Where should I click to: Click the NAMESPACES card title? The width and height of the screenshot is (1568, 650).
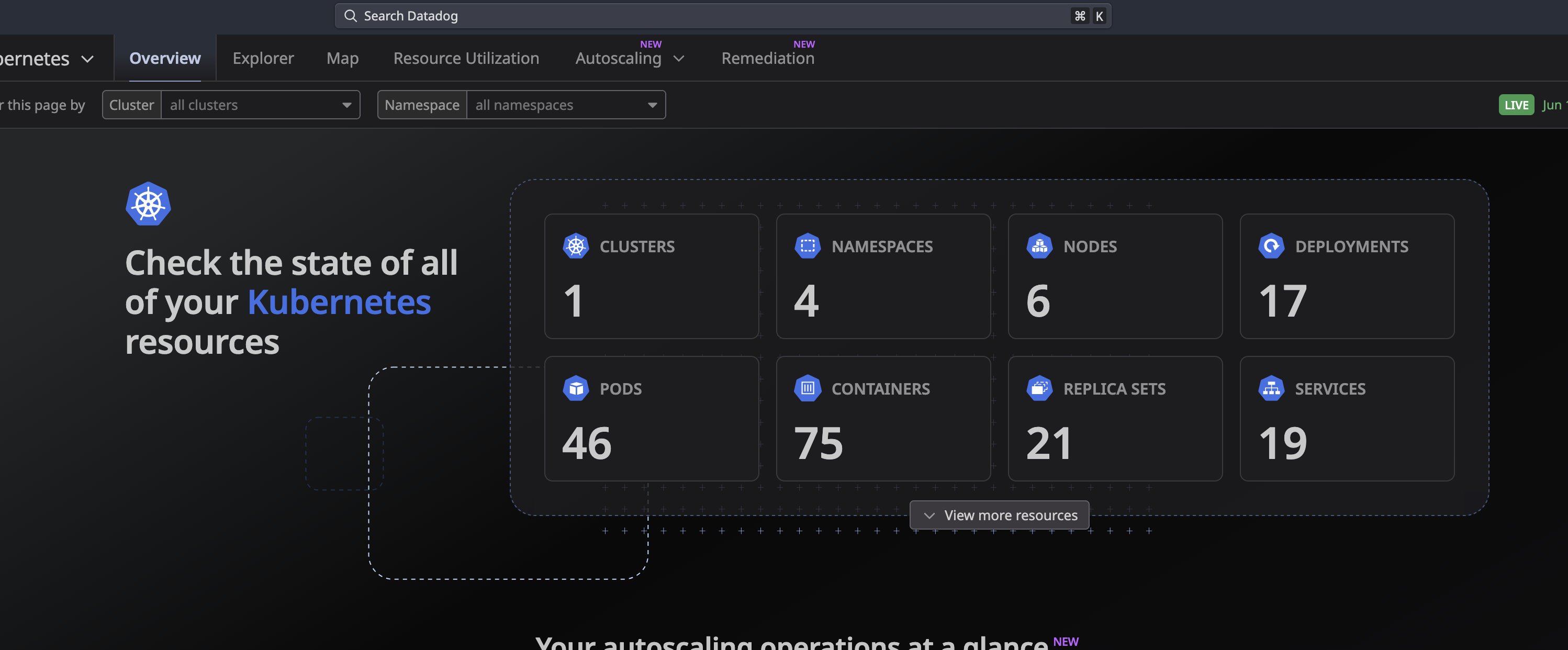click(x=882, y=246)
